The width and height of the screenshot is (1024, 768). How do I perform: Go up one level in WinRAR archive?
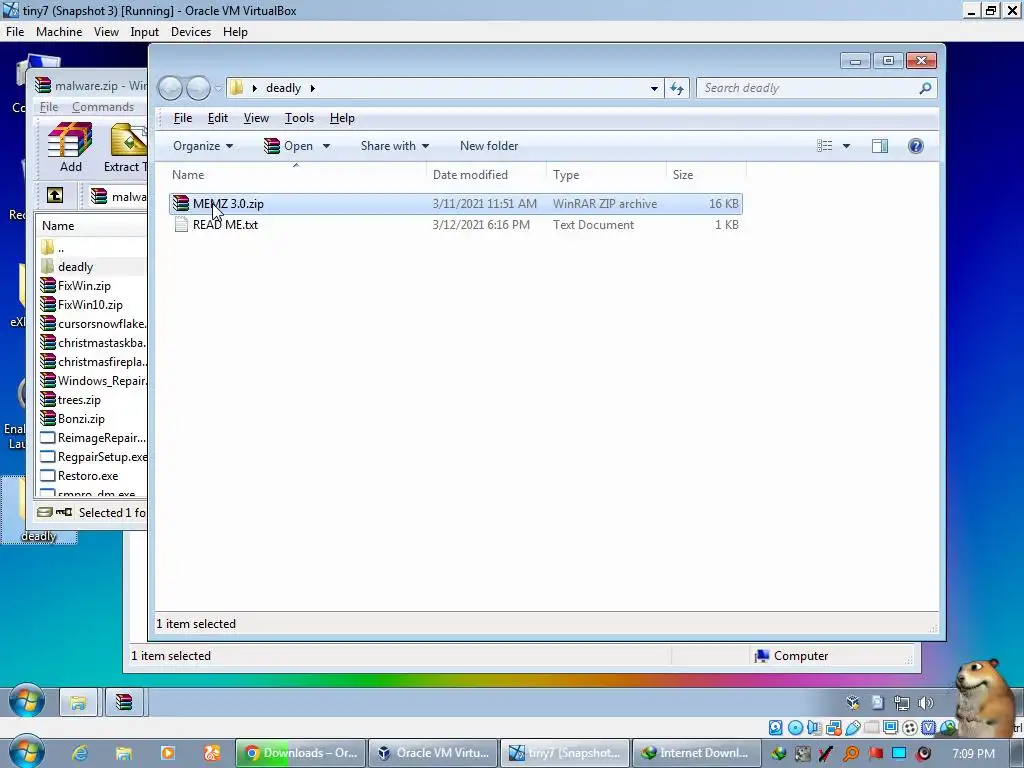[x=55, y=195]
